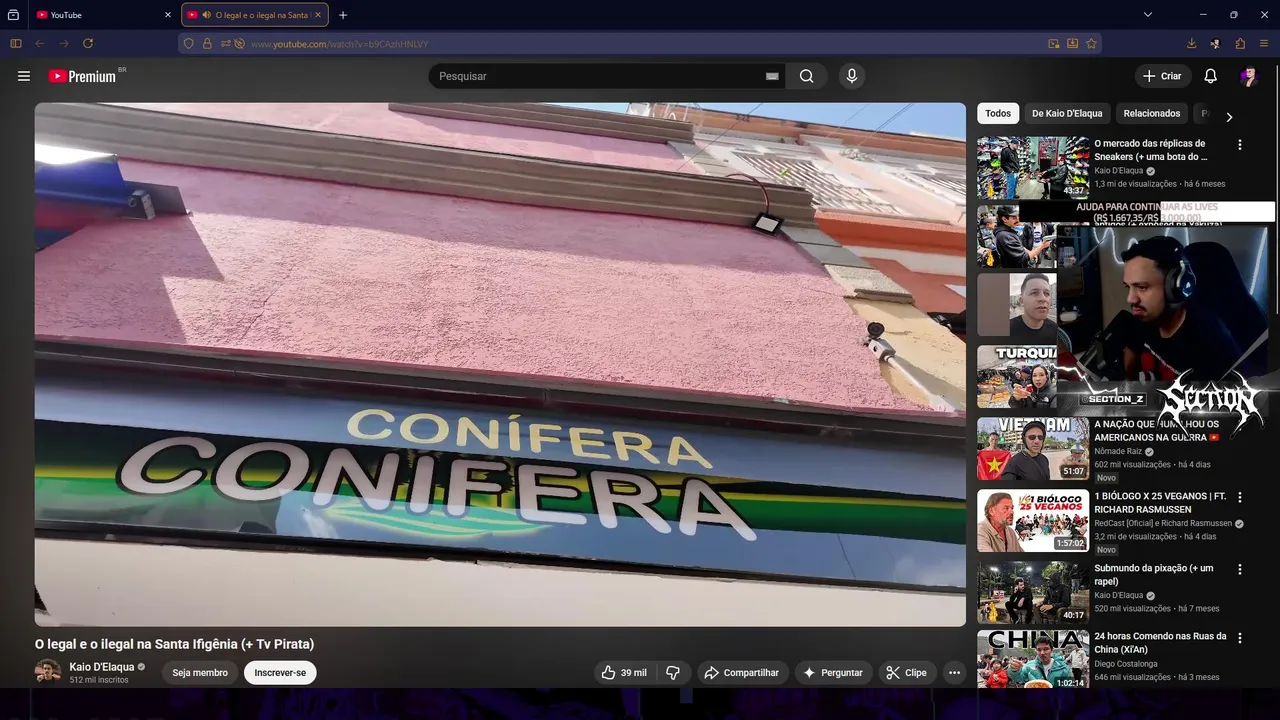This screenshot has width=1280, height=720.
Task: Share video with Compartilhar button
Action: coord(742,673)
